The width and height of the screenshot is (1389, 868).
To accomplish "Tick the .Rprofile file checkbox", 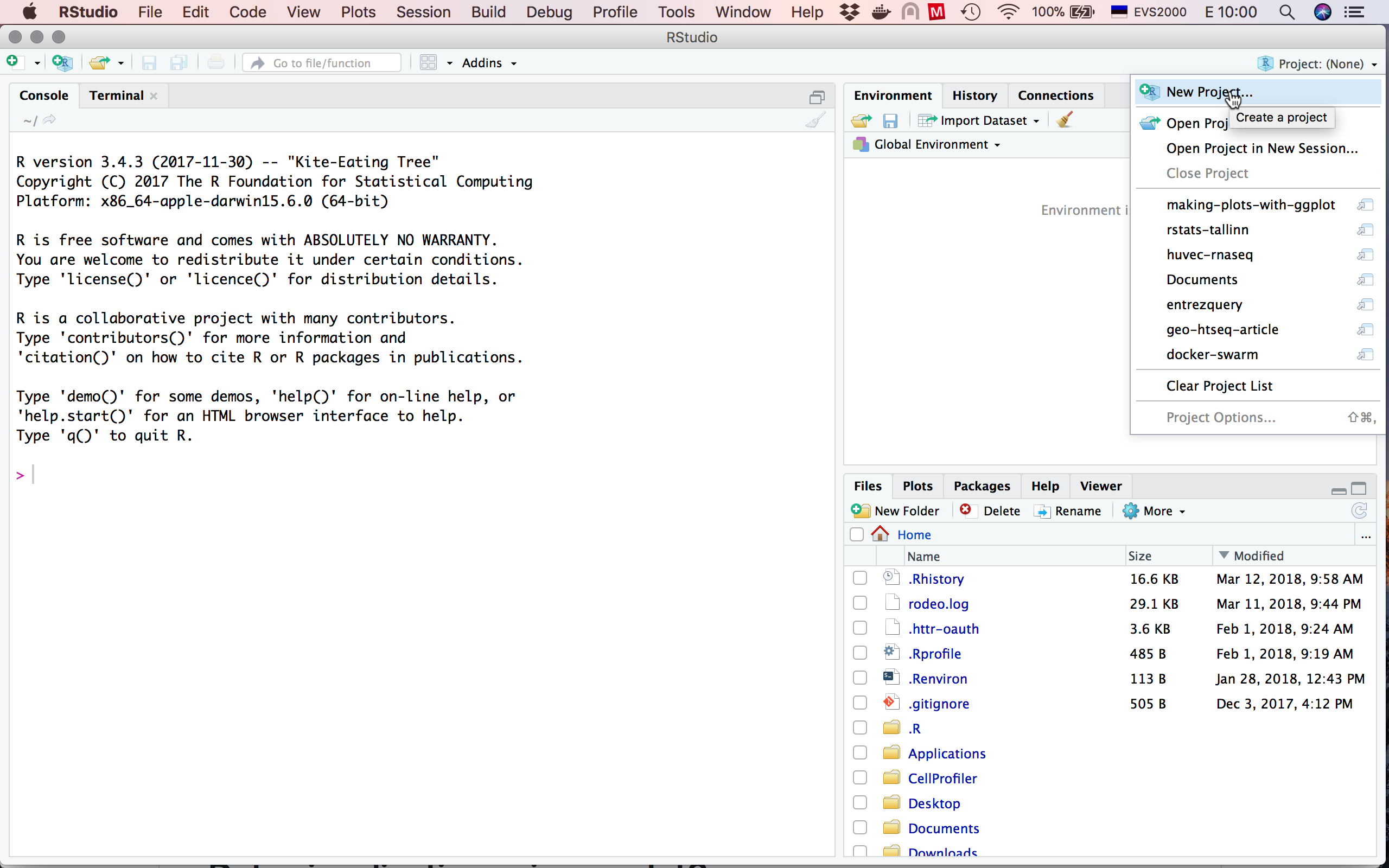I will pos(859,653).
